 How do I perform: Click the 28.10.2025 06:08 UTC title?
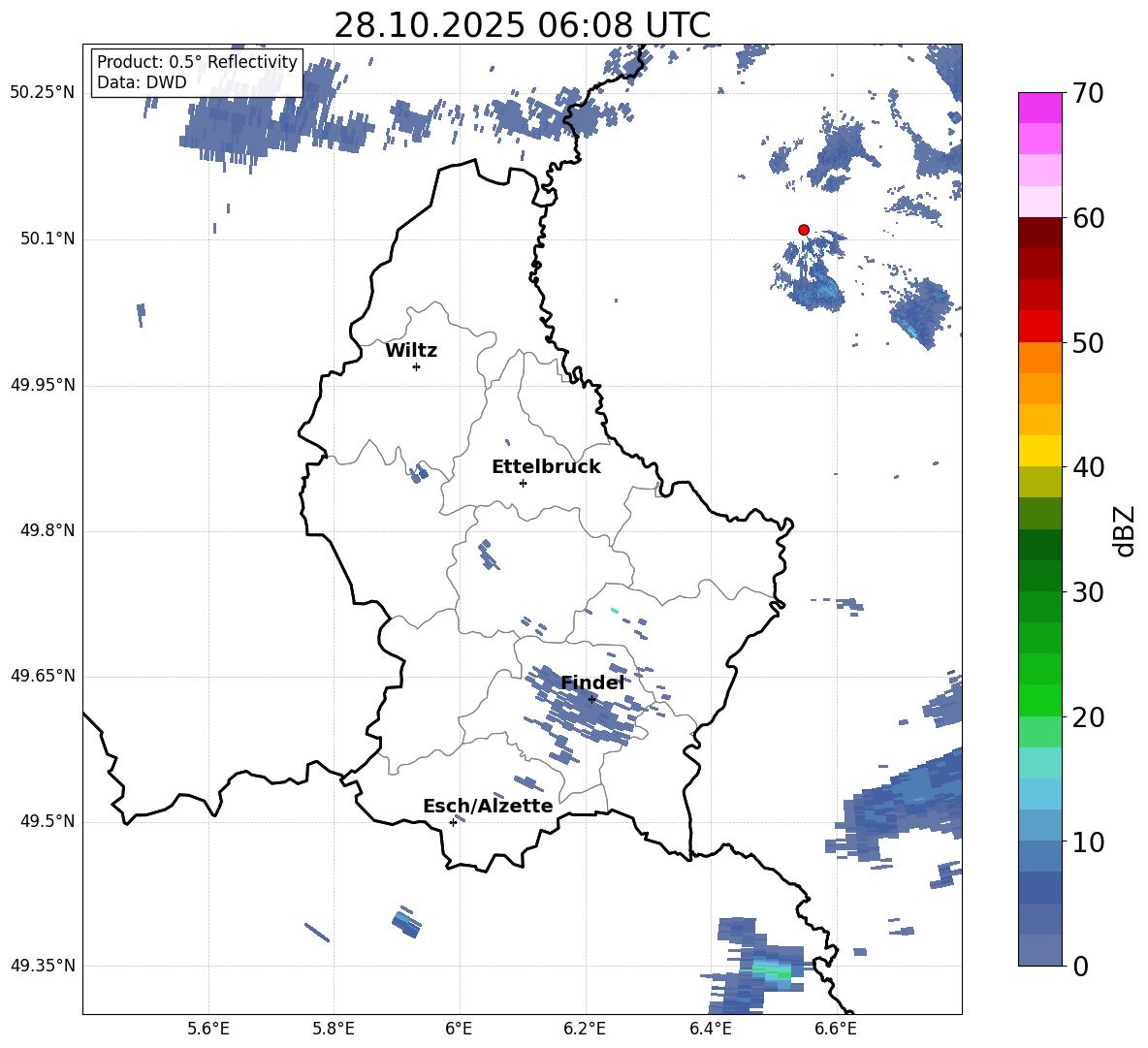point(522,25)
